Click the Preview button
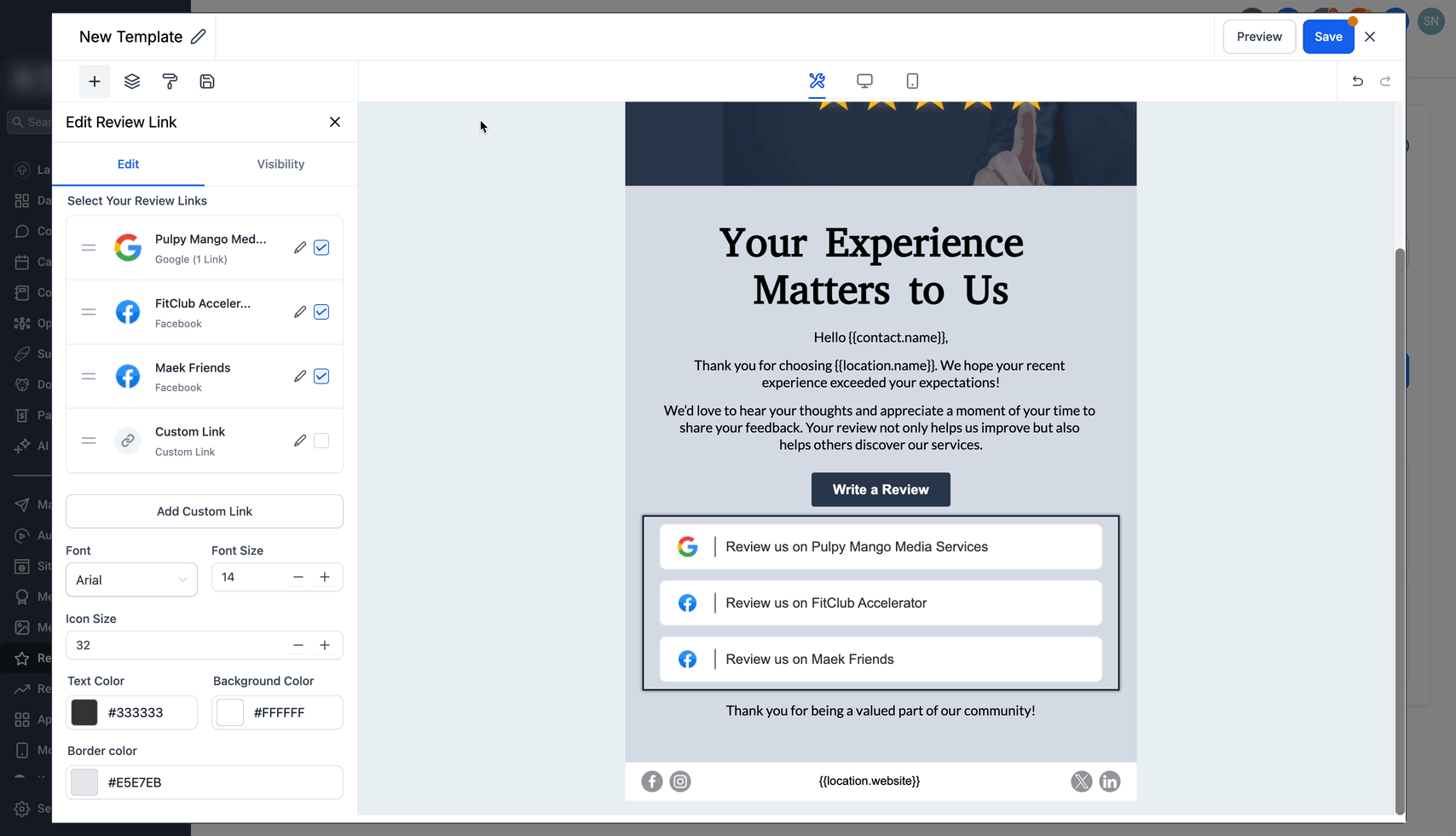Image resolution: width=1456 pixels, height=836 pixels. click(1259, 37)
